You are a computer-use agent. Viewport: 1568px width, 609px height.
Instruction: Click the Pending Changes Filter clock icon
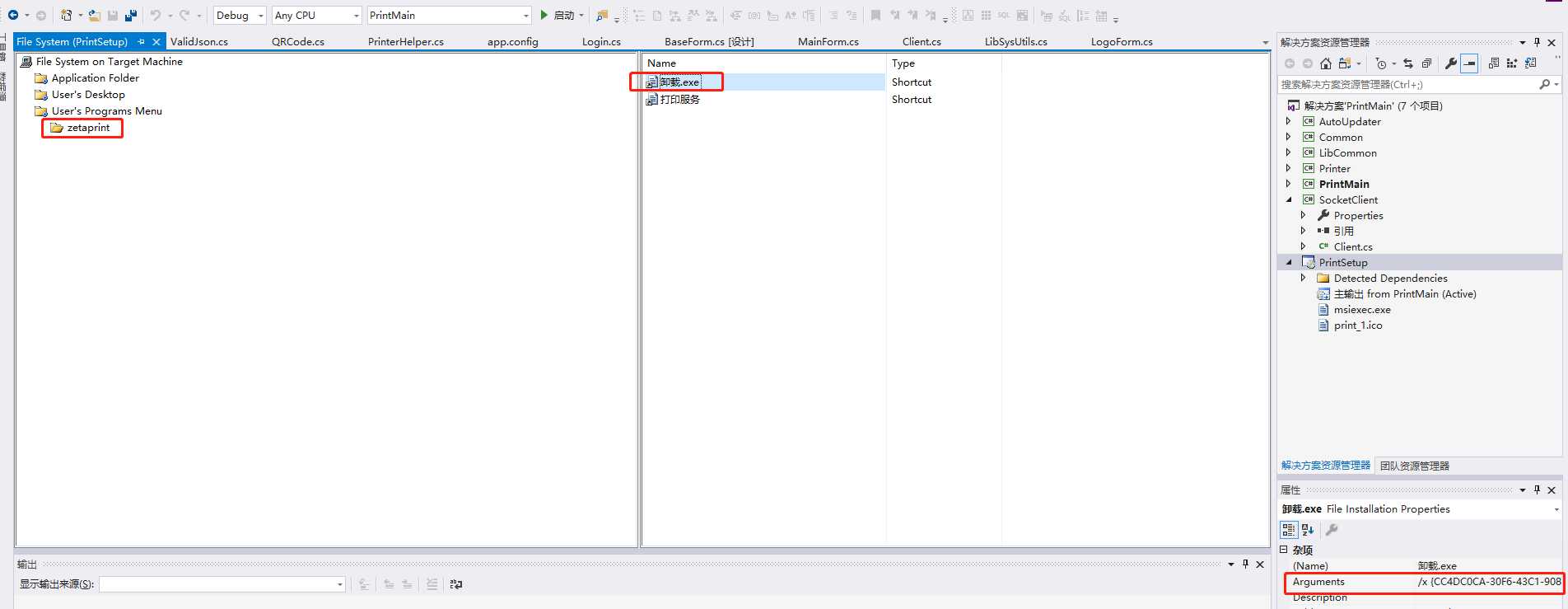tap(1381, 63)
